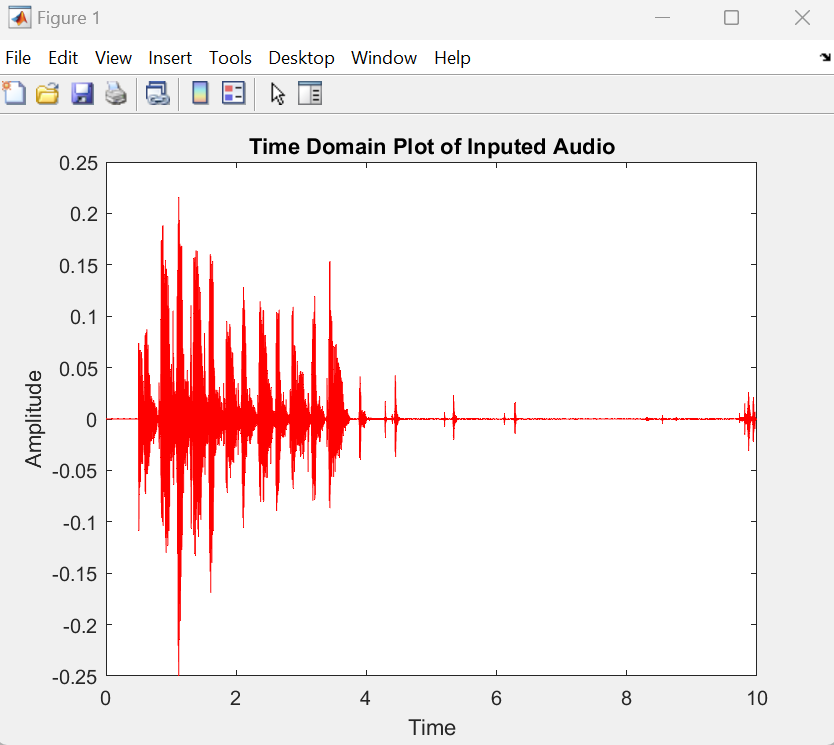Open the View menu
834x745 pixels.
[113, 57]
